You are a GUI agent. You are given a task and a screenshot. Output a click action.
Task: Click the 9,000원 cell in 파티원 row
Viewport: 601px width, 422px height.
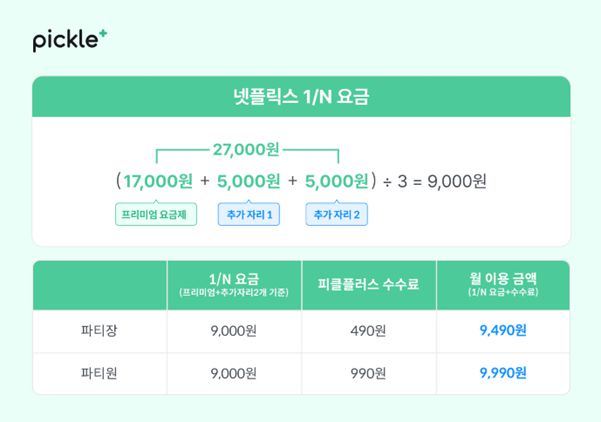click(232, 374)
